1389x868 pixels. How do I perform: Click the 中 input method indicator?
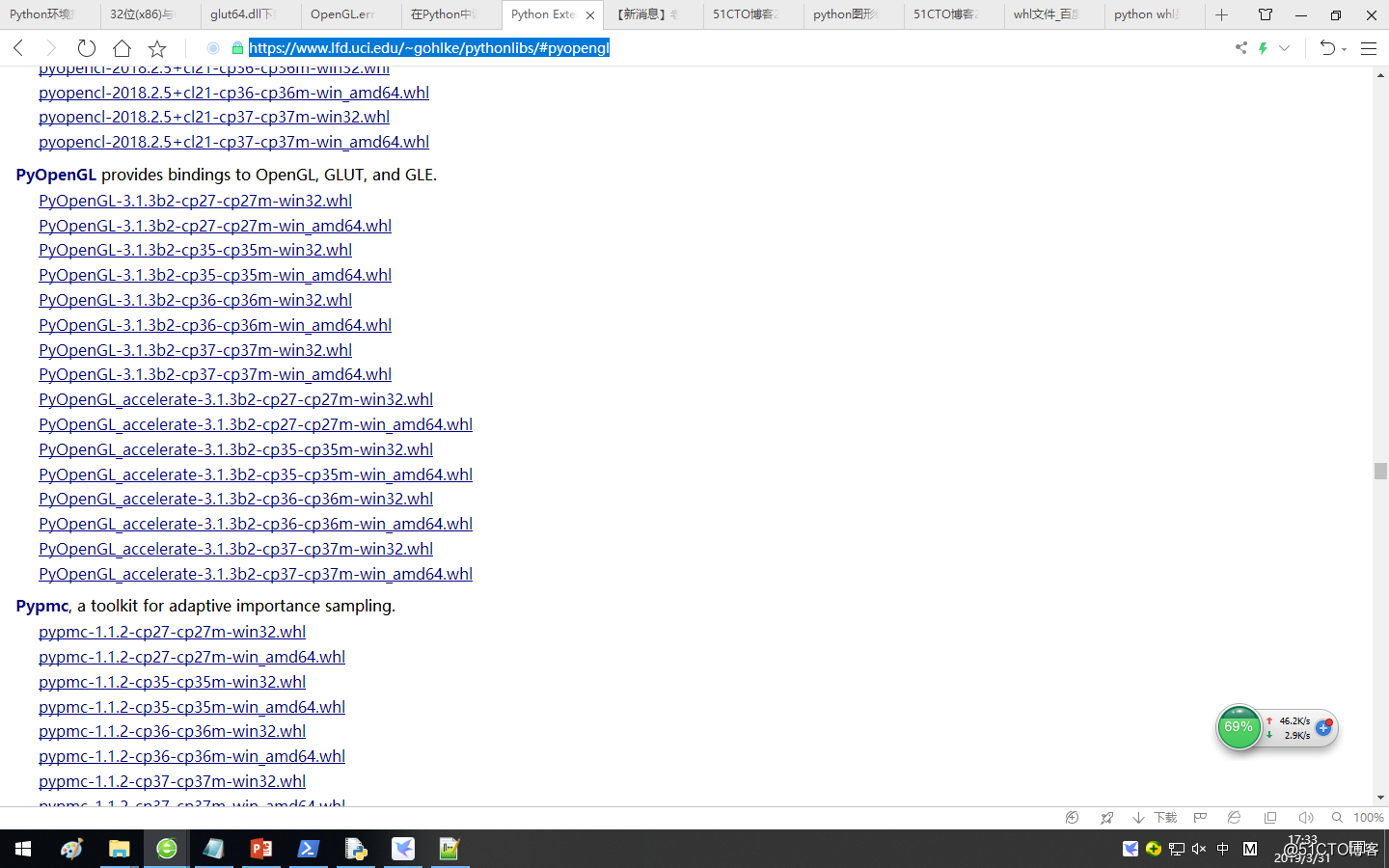(x=1223, y=849)
